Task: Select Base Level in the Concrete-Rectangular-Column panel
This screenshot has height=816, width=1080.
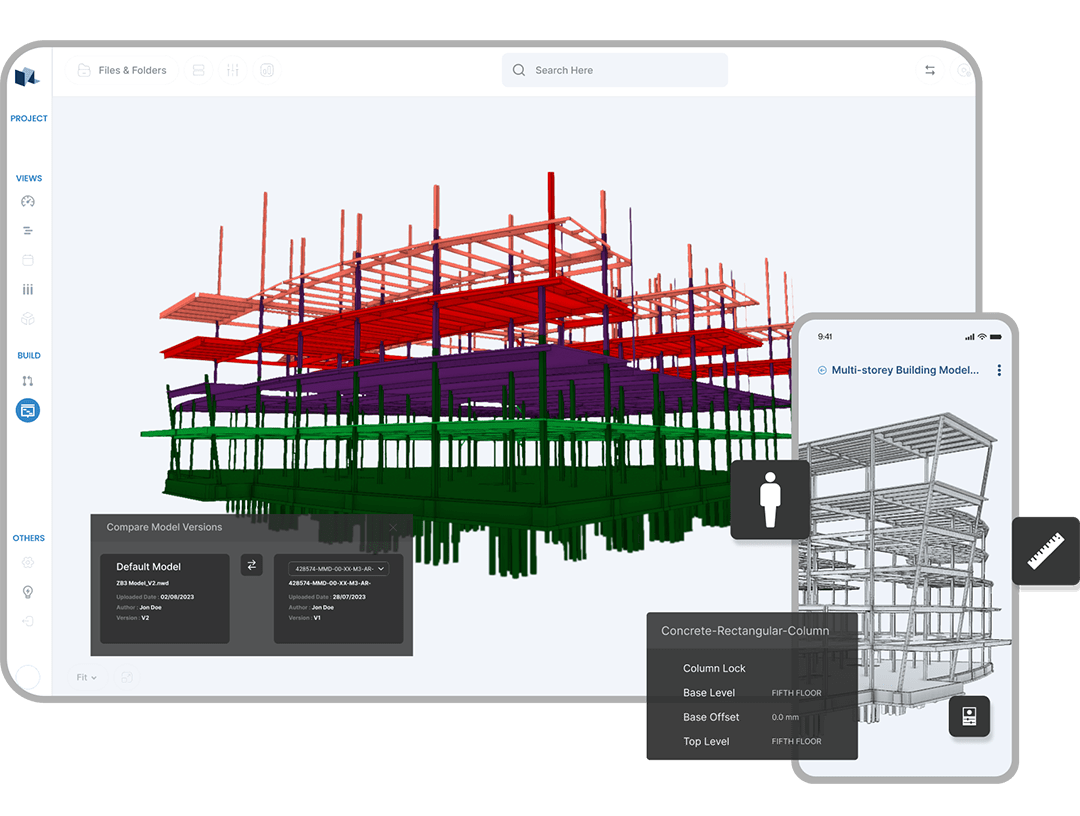Action: (x=709, y=692)
